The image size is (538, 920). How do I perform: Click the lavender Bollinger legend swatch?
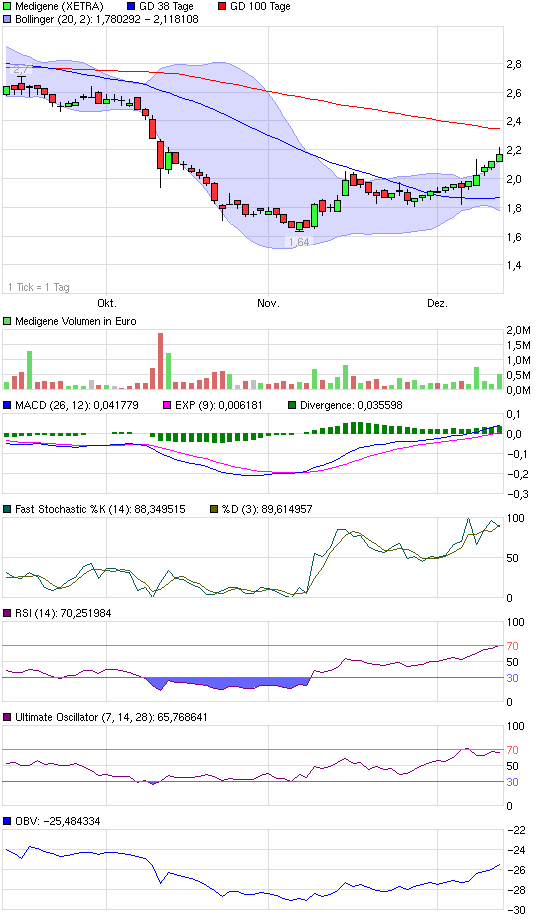(x=7, y=19)
